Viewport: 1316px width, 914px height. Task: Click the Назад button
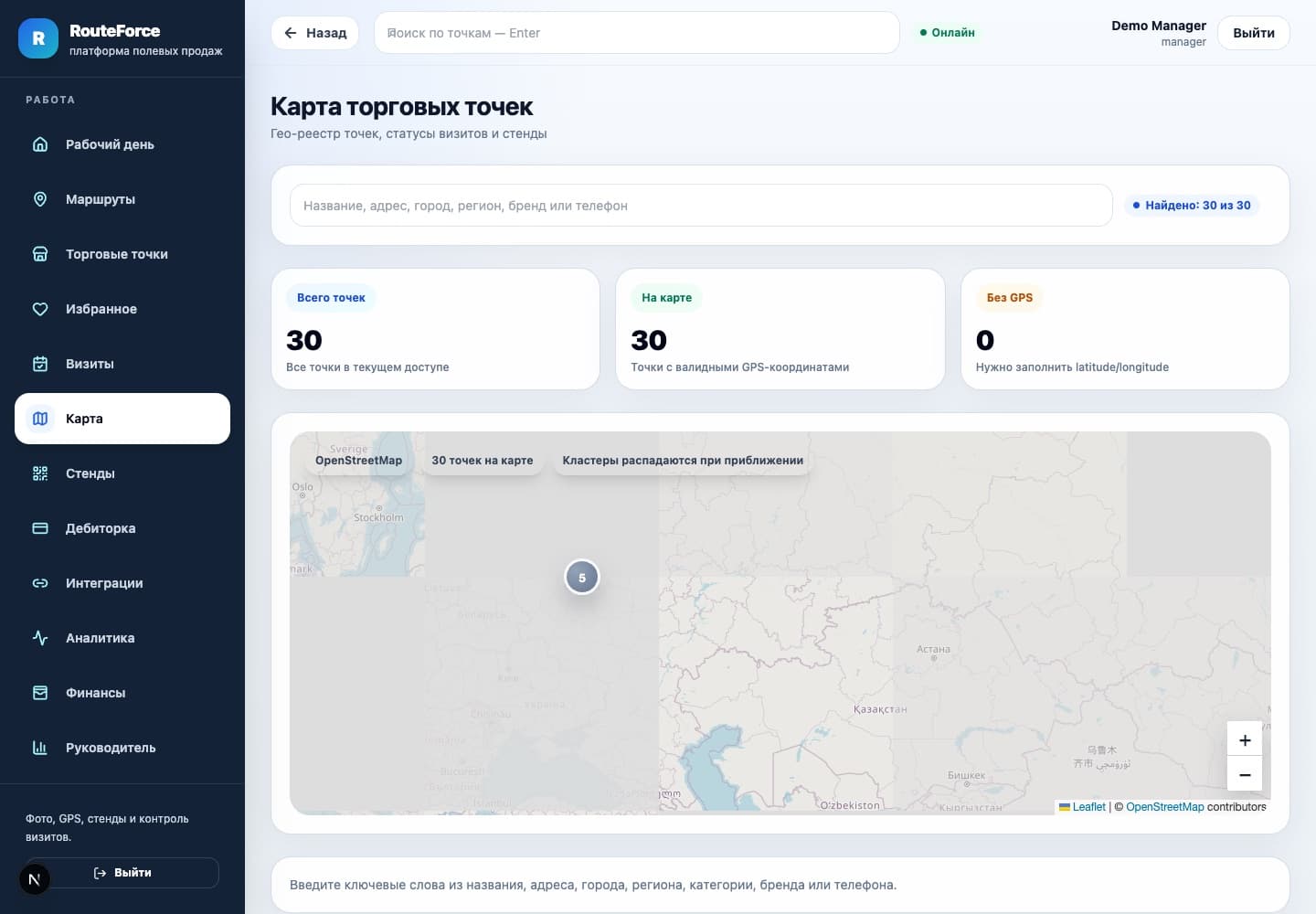pyautogui.click(x=315, y=33)
